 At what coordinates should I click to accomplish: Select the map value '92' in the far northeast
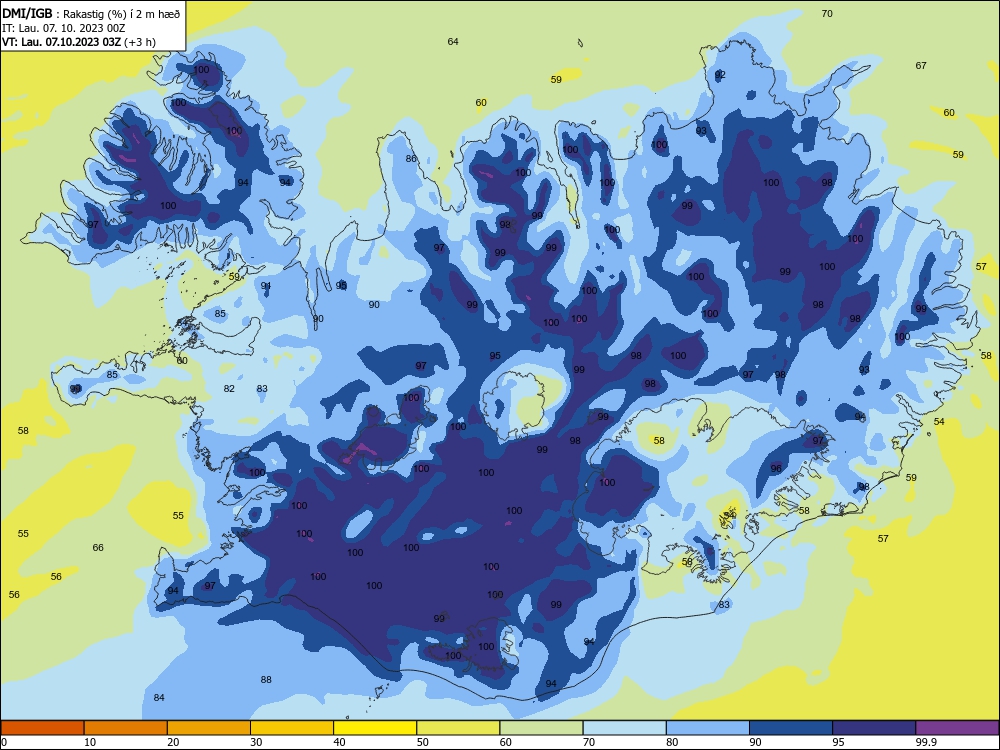720,75
